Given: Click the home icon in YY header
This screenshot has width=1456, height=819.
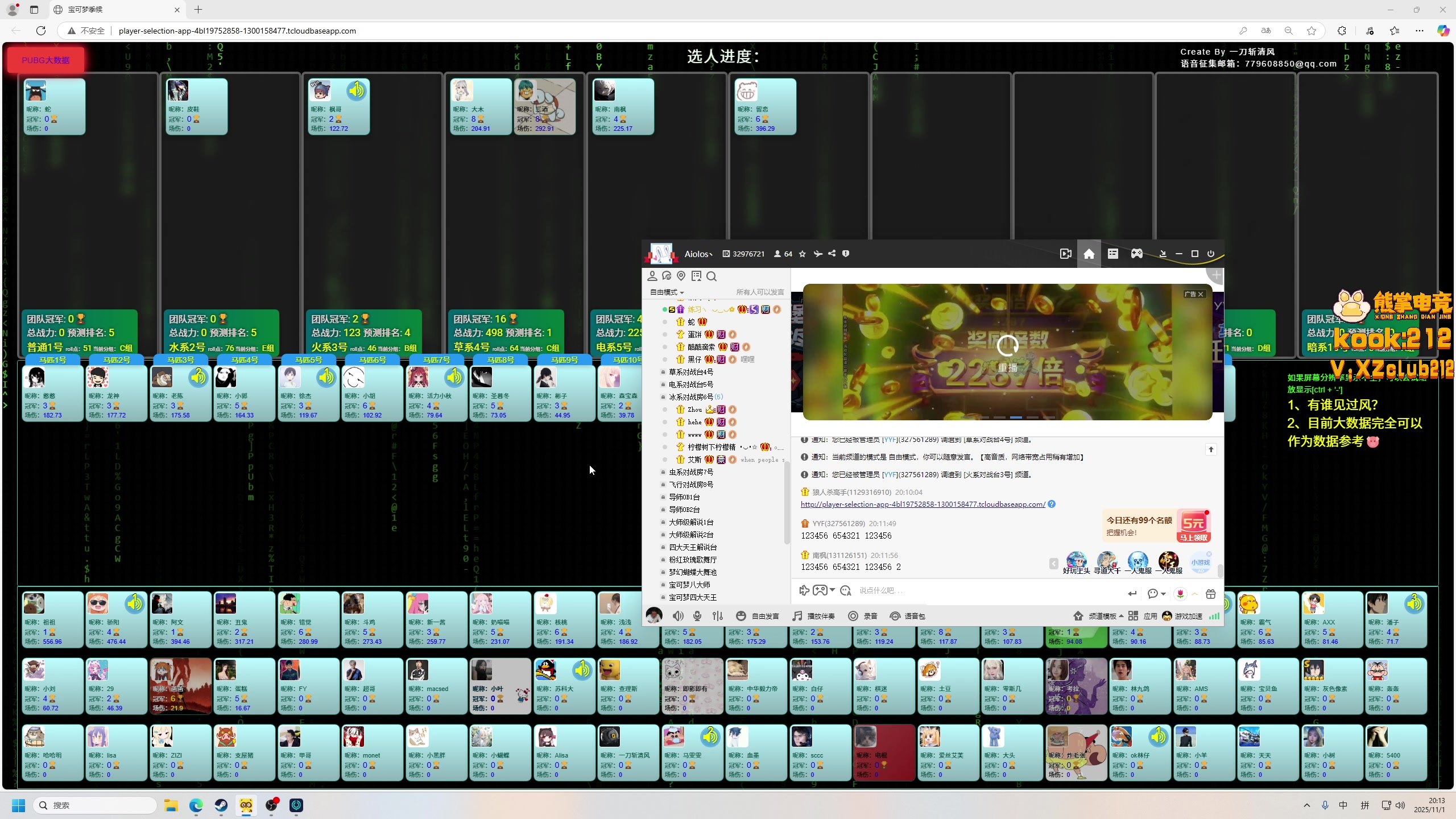Looking at the screenshot, I should point(1089,254).
